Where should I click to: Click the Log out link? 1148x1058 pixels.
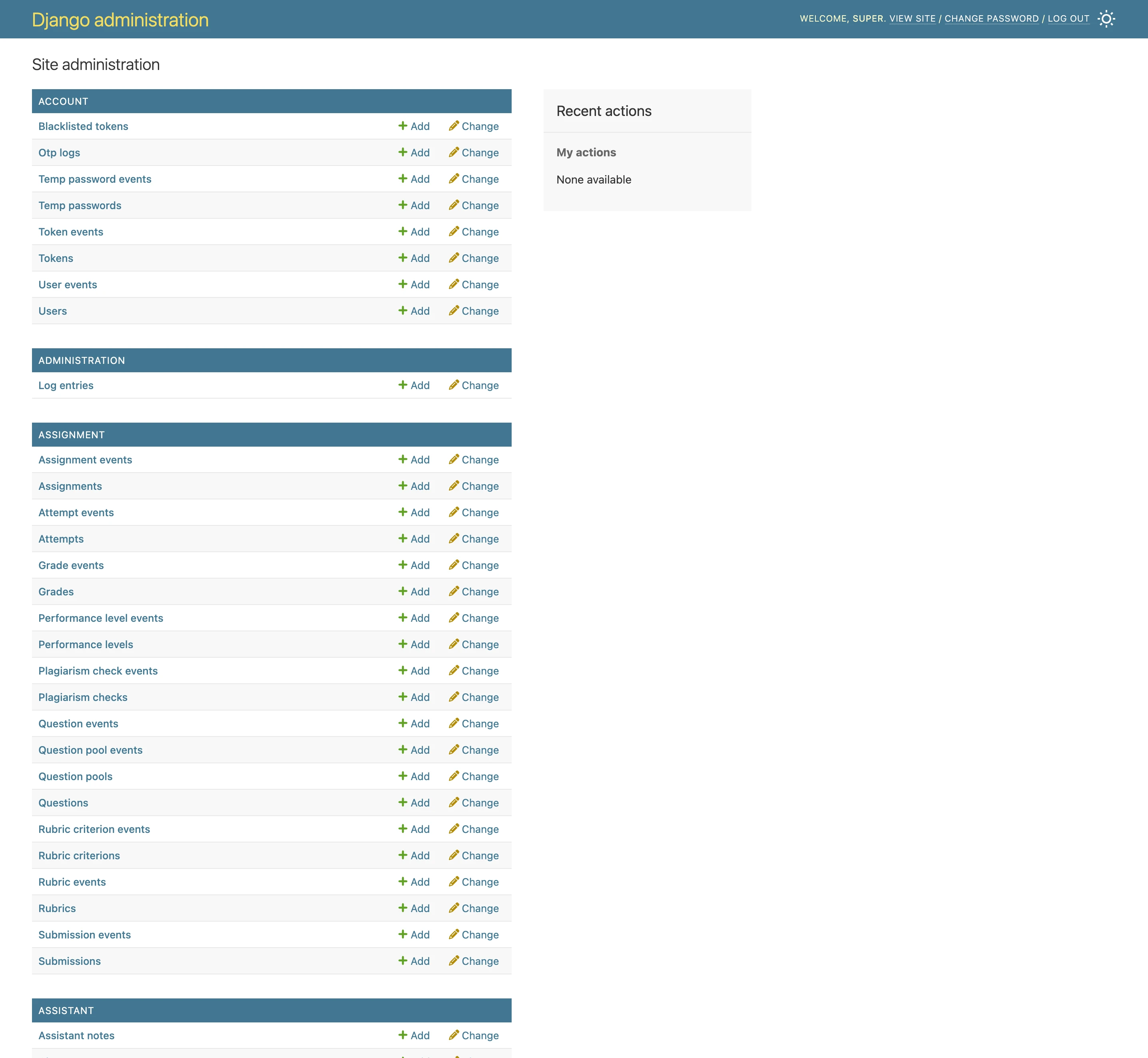pos(1068,18)
